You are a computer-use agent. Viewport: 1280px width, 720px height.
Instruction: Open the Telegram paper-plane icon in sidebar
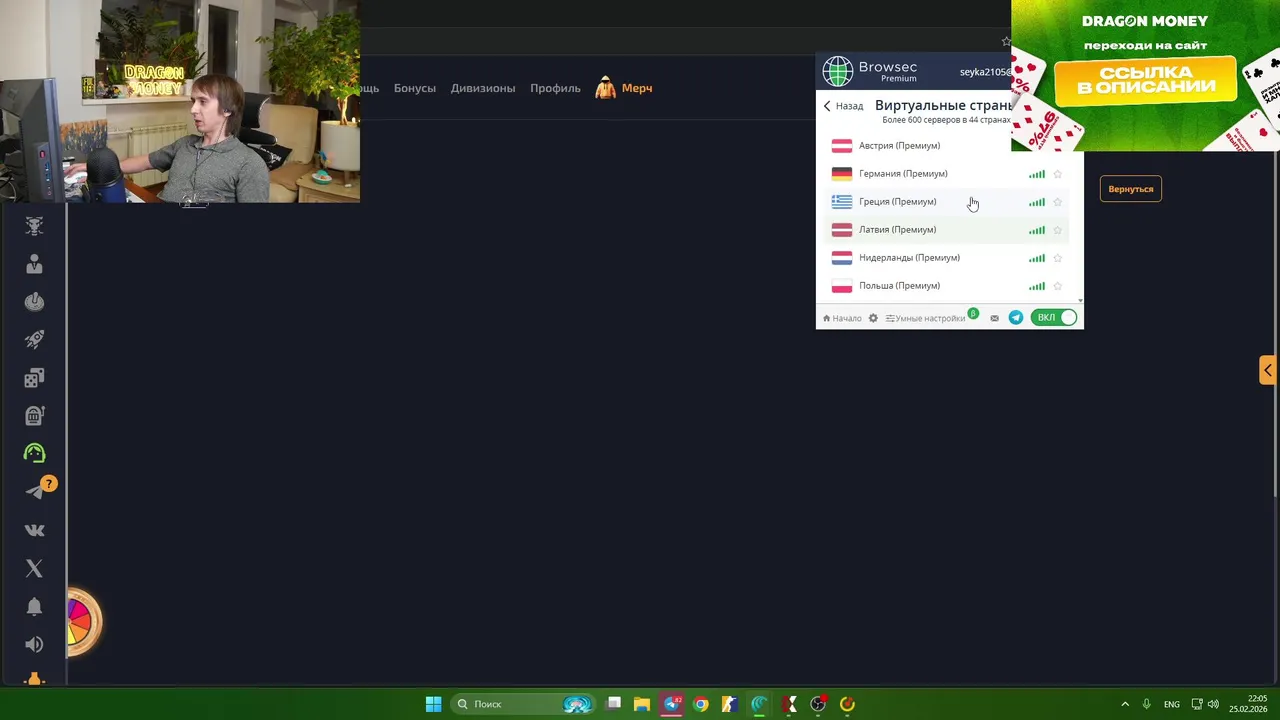(34, 491)
